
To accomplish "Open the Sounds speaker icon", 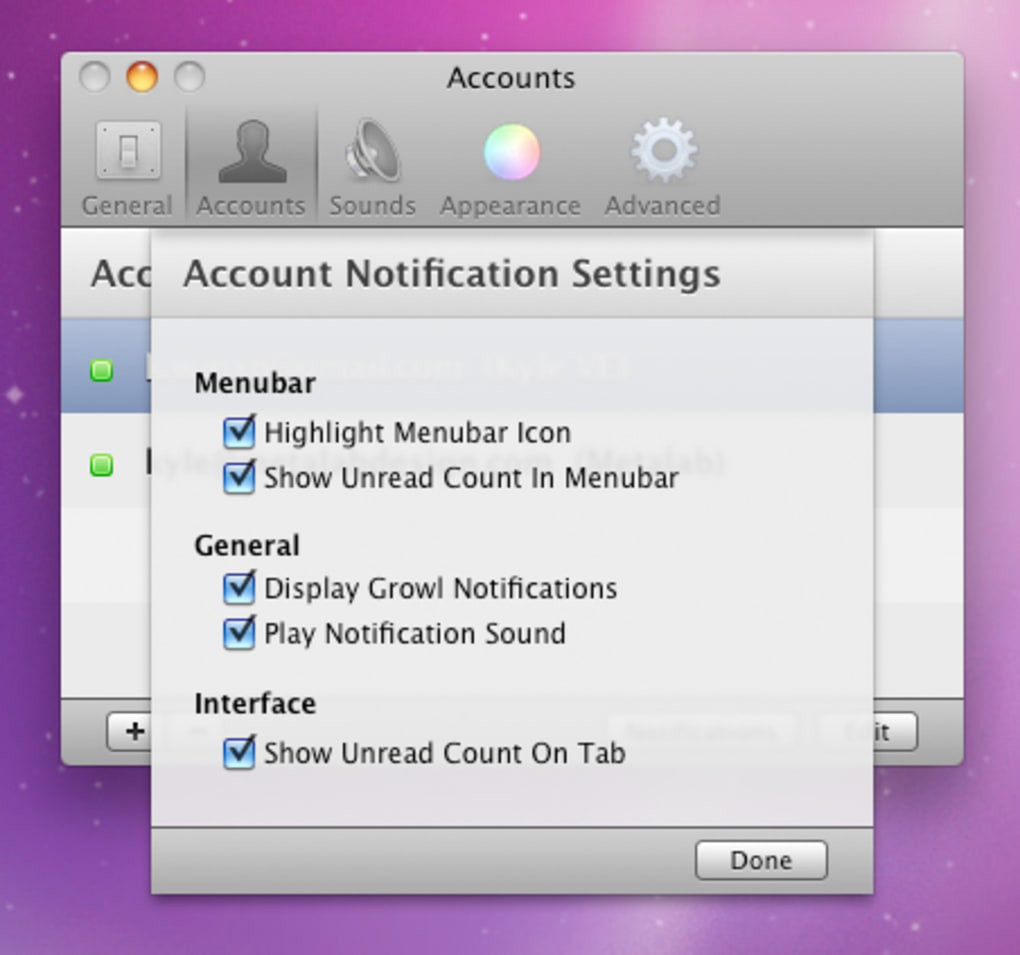I will pos(372,150).
